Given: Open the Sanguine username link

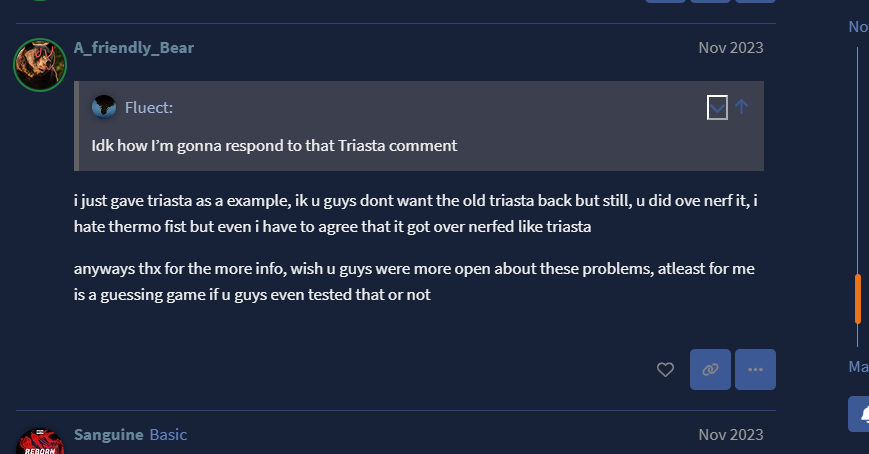Looking at the screenshot, I should coord(108,434).
